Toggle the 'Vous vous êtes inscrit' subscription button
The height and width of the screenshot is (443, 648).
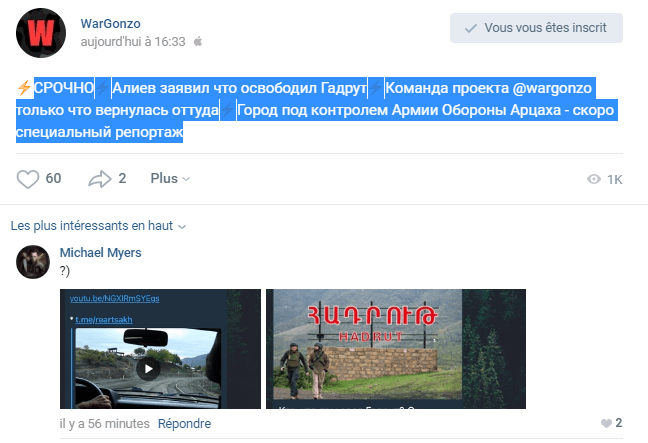(536, 28)
